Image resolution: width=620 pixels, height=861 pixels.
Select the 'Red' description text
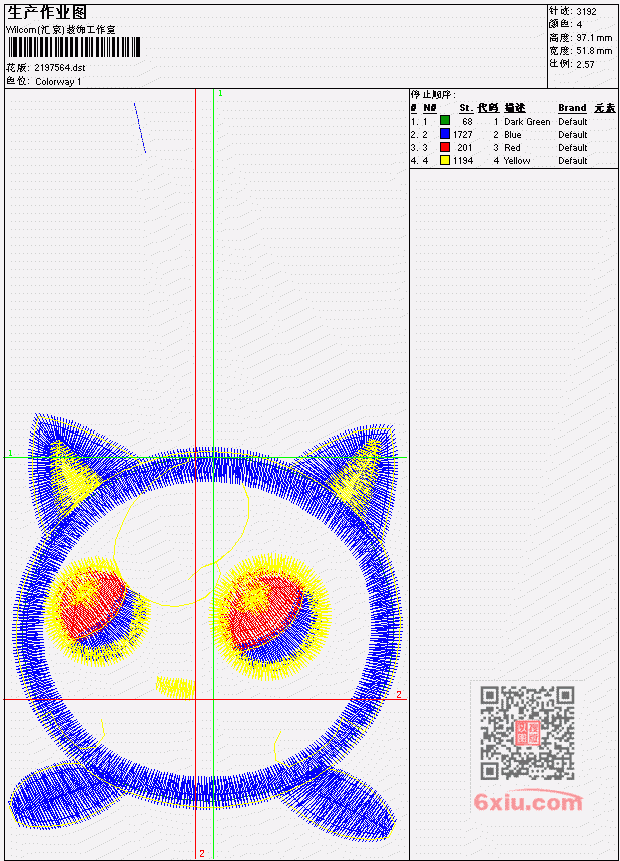coord(512,148)
